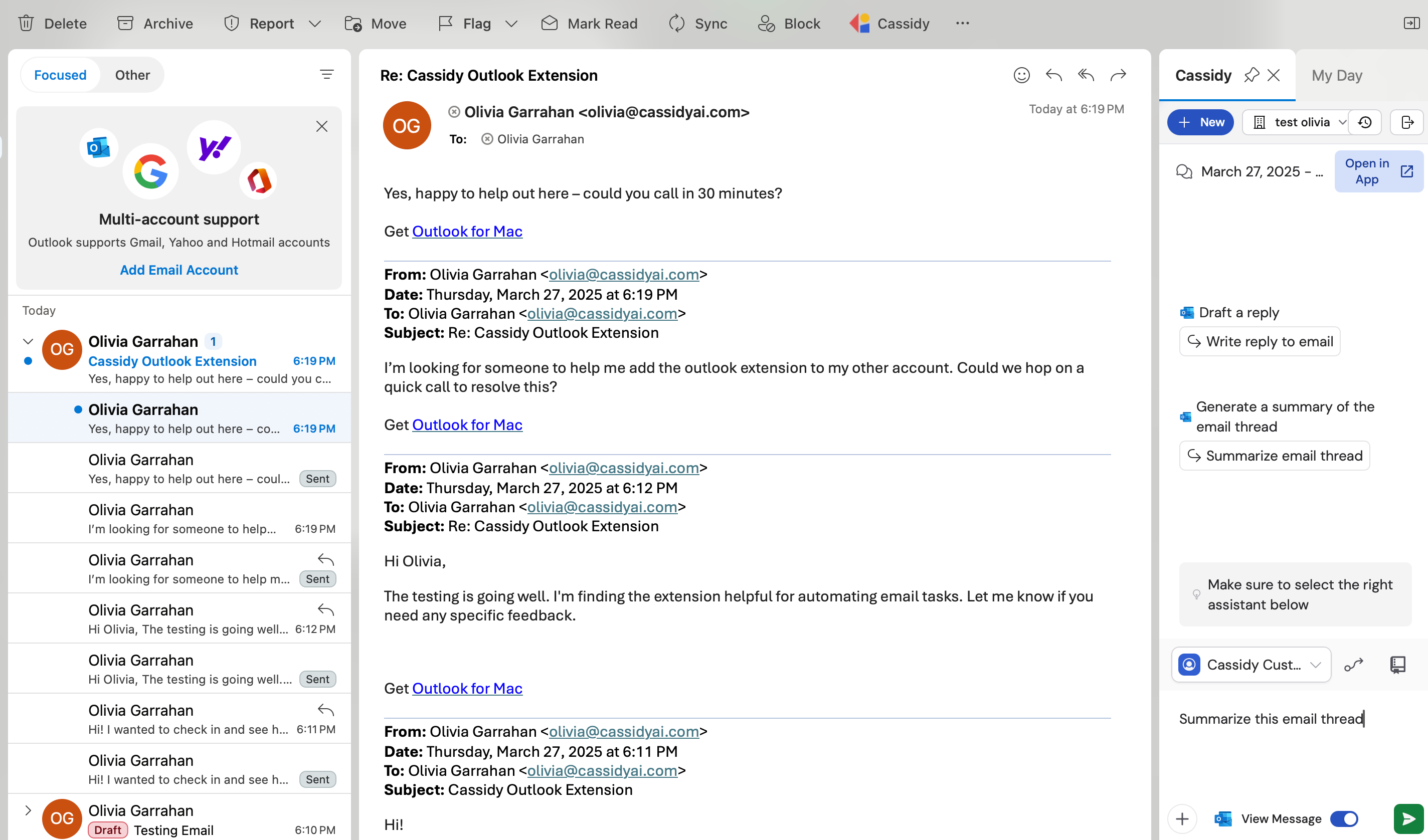Image resolution: width=1428 pixels, height=840 pixels.
Task: Open the inbox filter icon
Action: [x=326, y=75]
